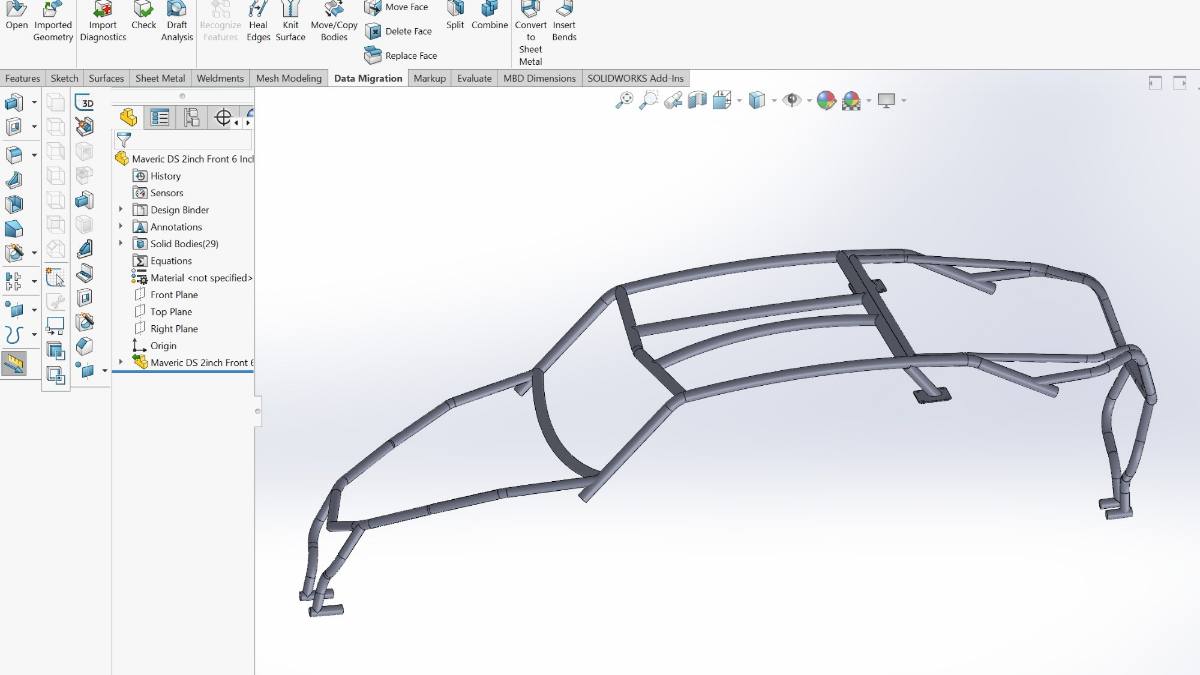The height and width of the screenshot is (675, 1200).
Task: Click the Check tool
Action: pos(144,16)
